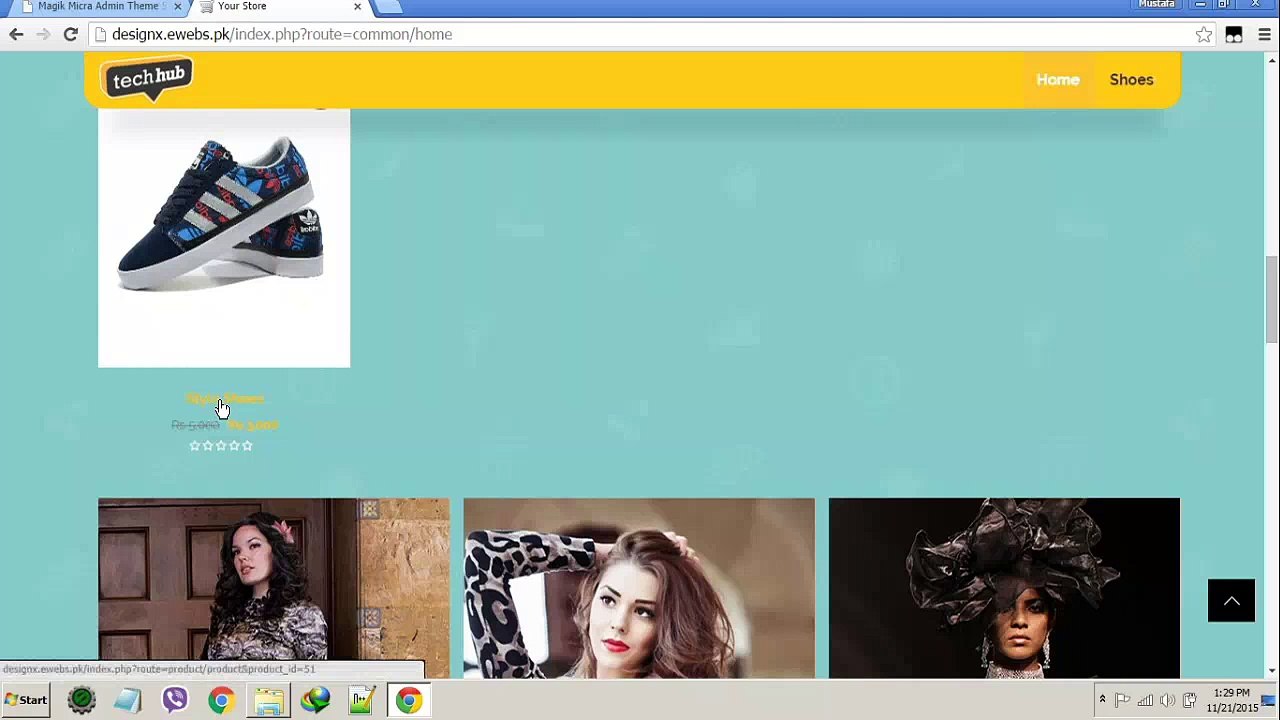Open the banner of woman with black headpiece
This screenshot has height=720, width=1280.
[1004, 588]
